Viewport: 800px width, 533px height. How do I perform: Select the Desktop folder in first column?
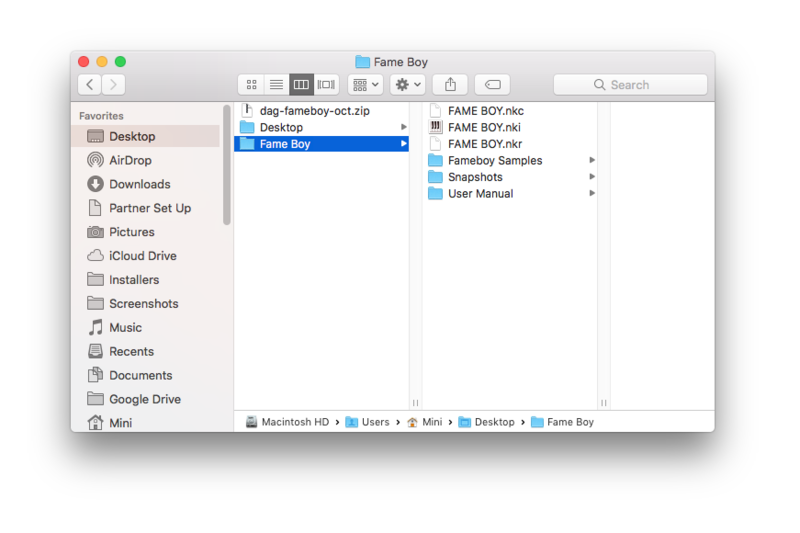coord(321,127)
